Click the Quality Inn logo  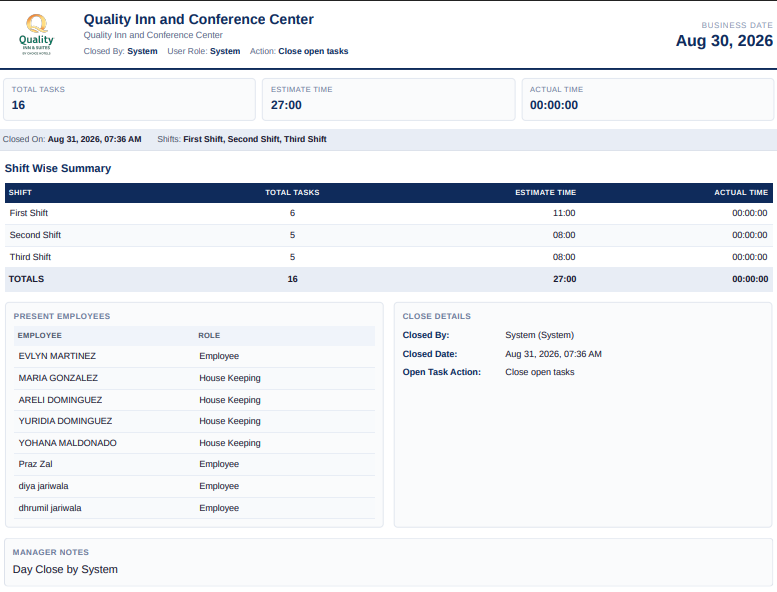(36, 34)
